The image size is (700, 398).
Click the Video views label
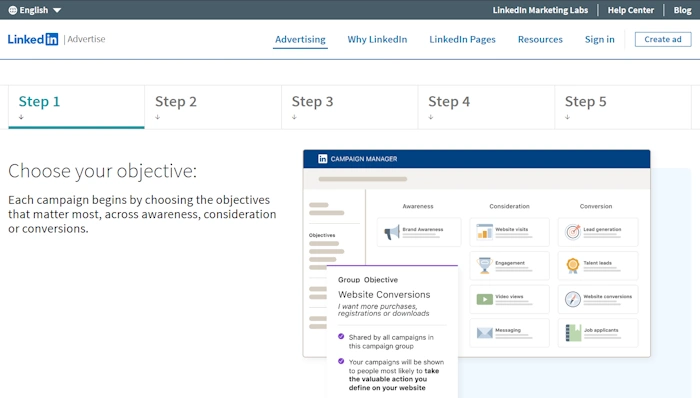tap(509, 296)
